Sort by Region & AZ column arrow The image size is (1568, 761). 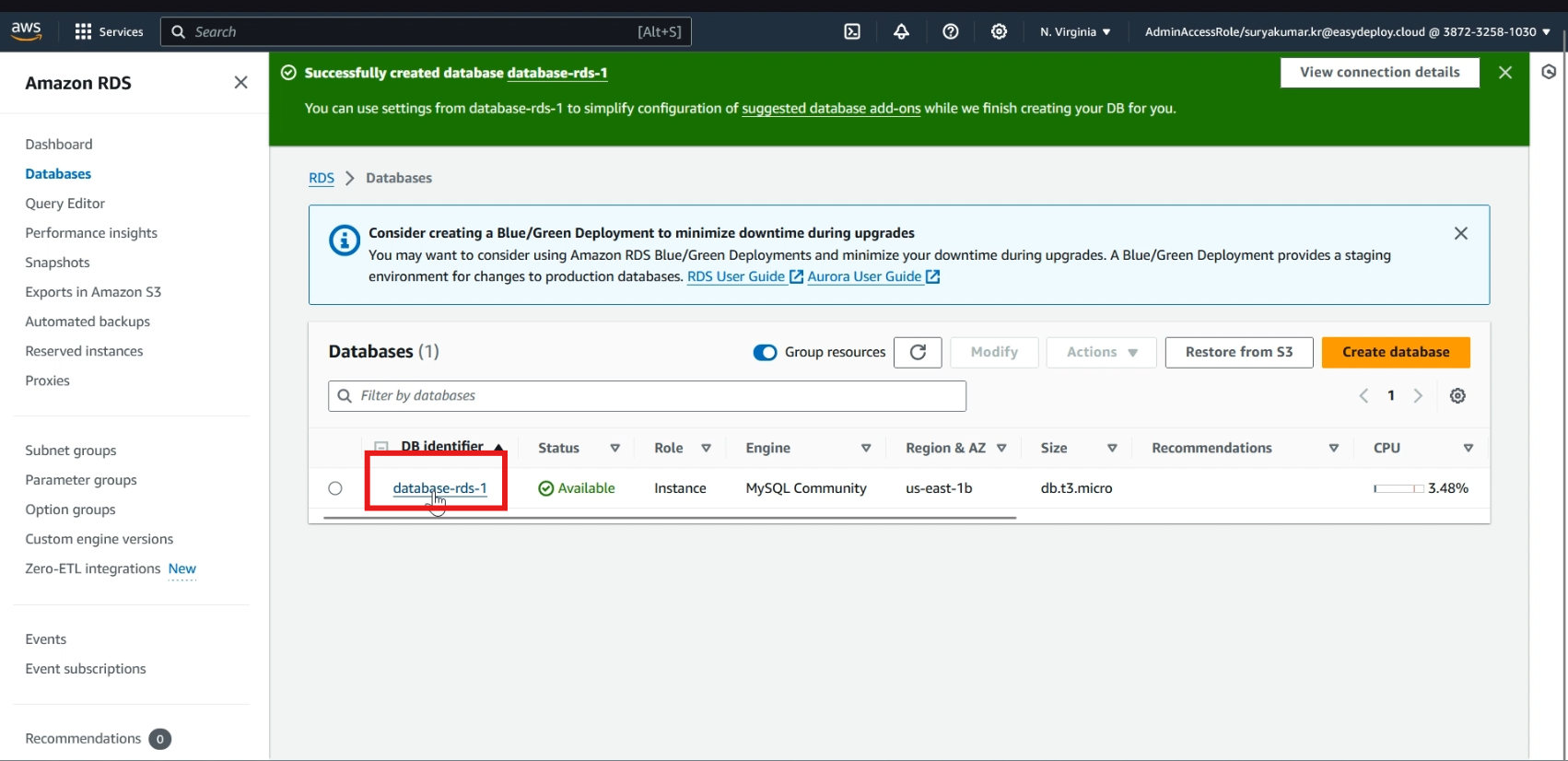[1001, 448]
